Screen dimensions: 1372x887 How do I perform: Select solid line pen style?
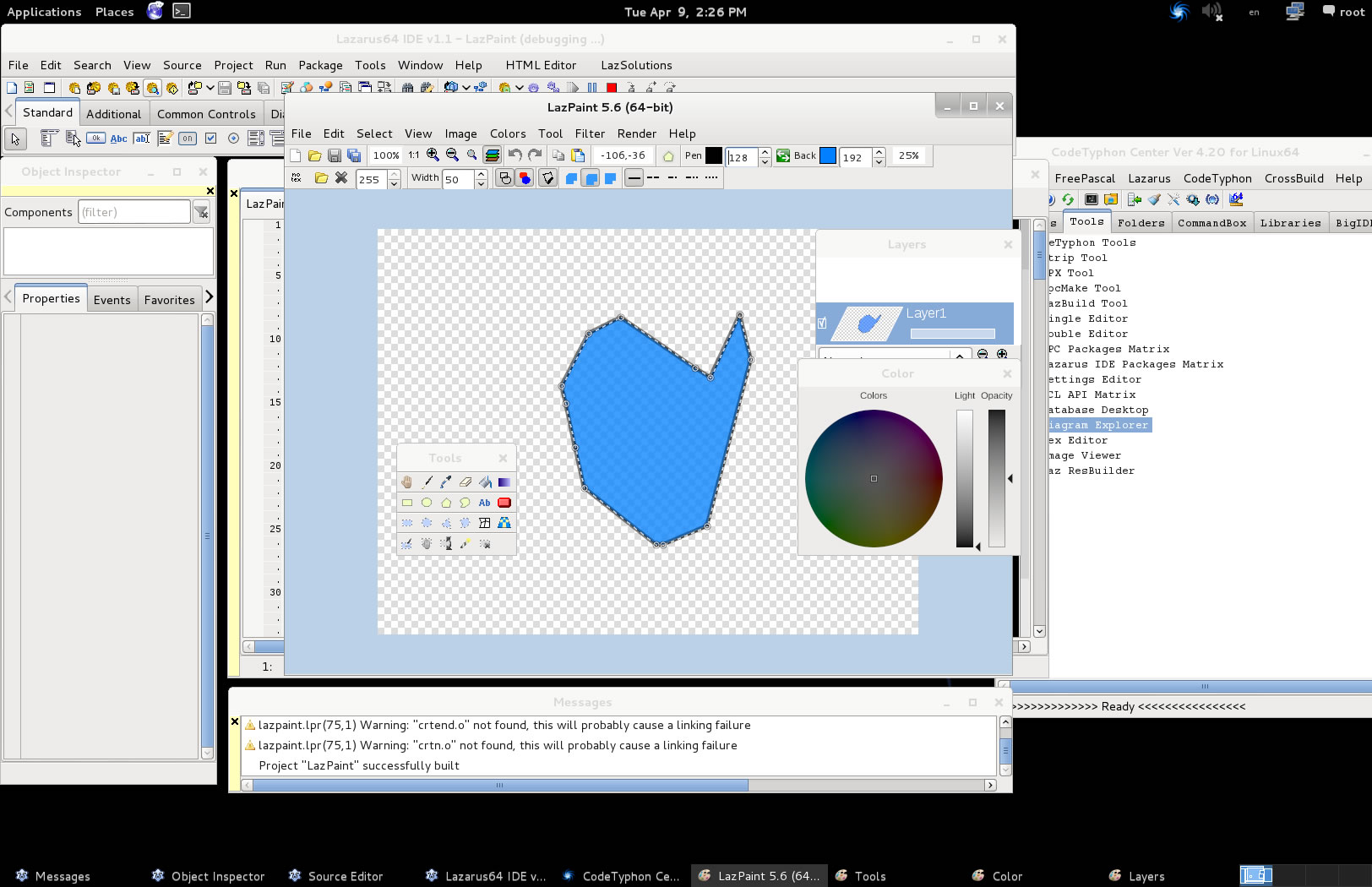(x=634, y=177)
